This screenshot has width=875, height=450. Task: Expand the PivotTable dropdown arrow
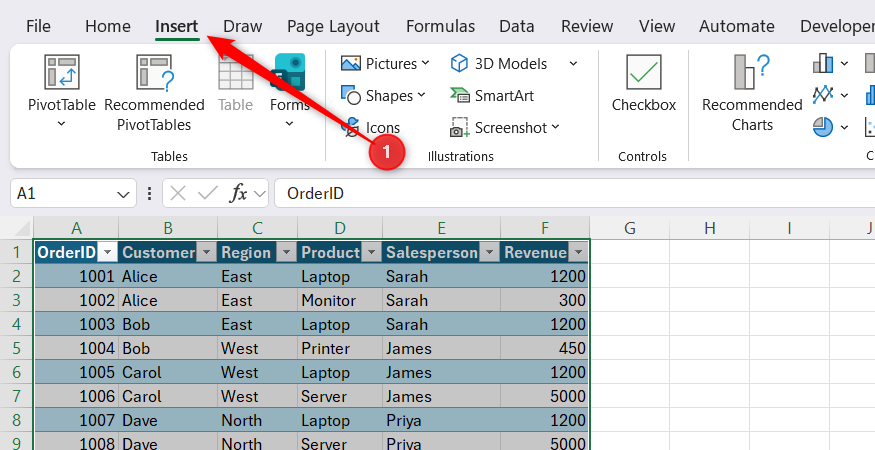point(61,124)
